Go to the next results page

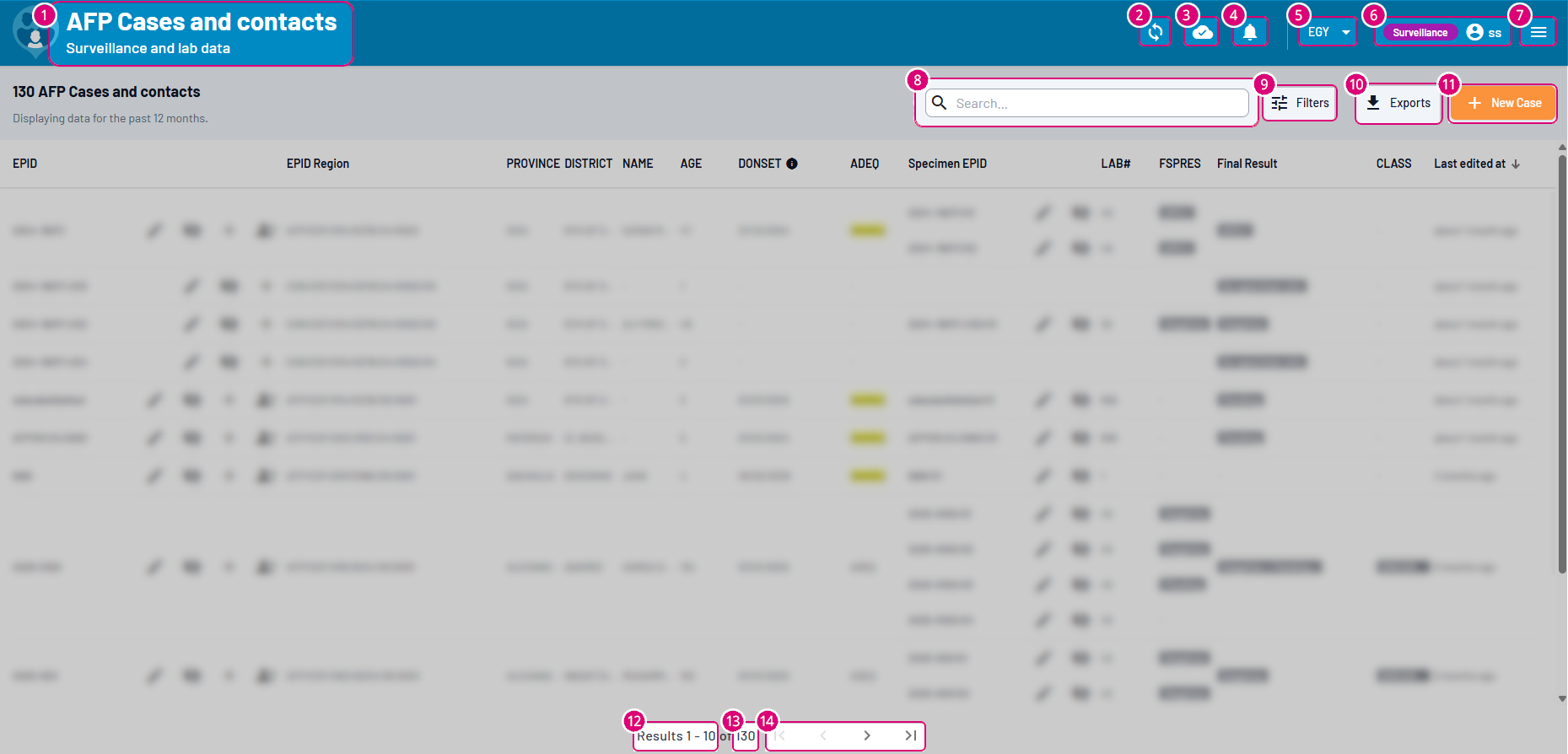[x=866, y=735]
